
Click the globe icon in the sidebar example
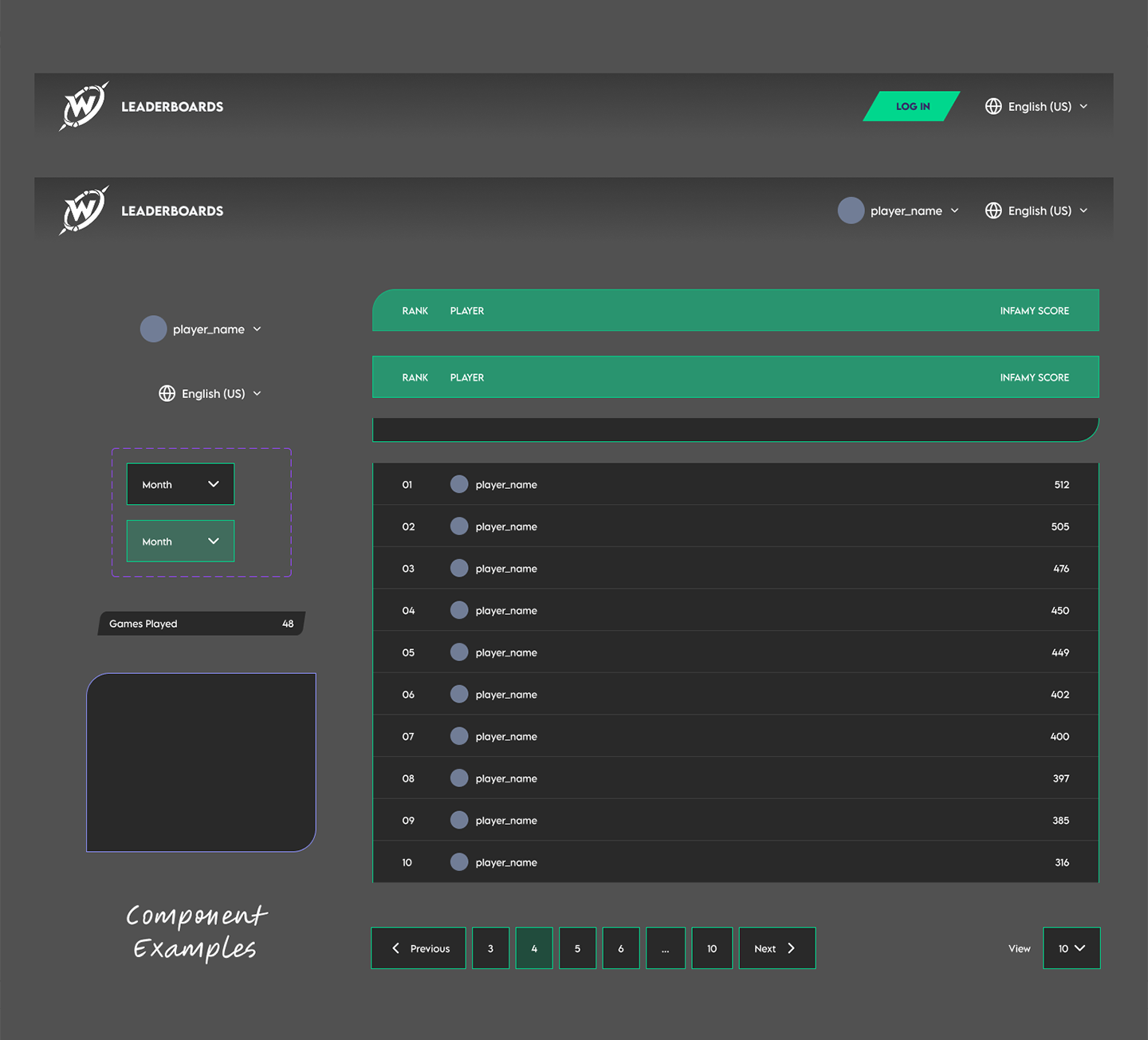pyautogui.click(x=167, y=393)
